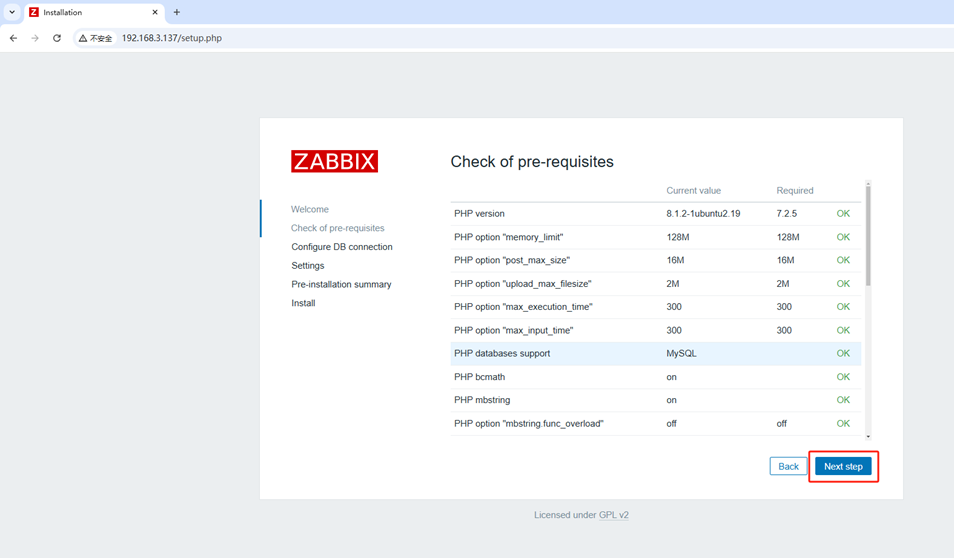
Task: Click current value 2M for upload_max_filesize
Action: click(x=673, y=284)
